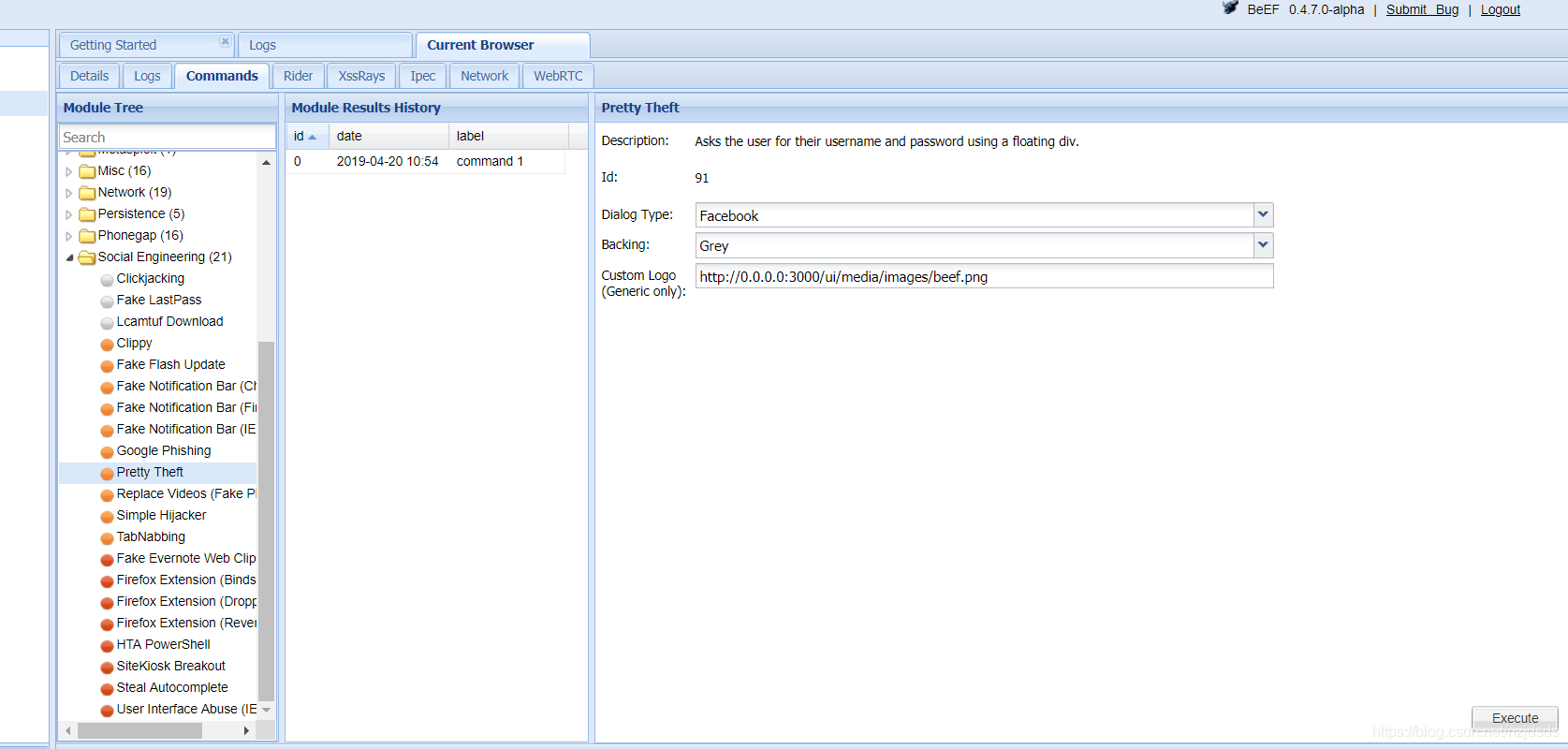
Task: Click the scroll up arrow of module tree
Action: 266,163
